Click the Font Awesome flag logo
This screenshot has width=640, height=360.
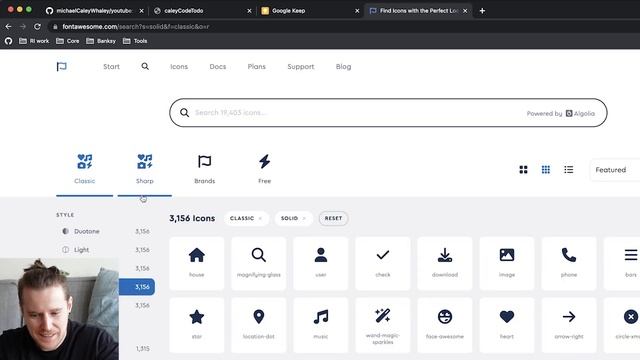coord(62,67)
